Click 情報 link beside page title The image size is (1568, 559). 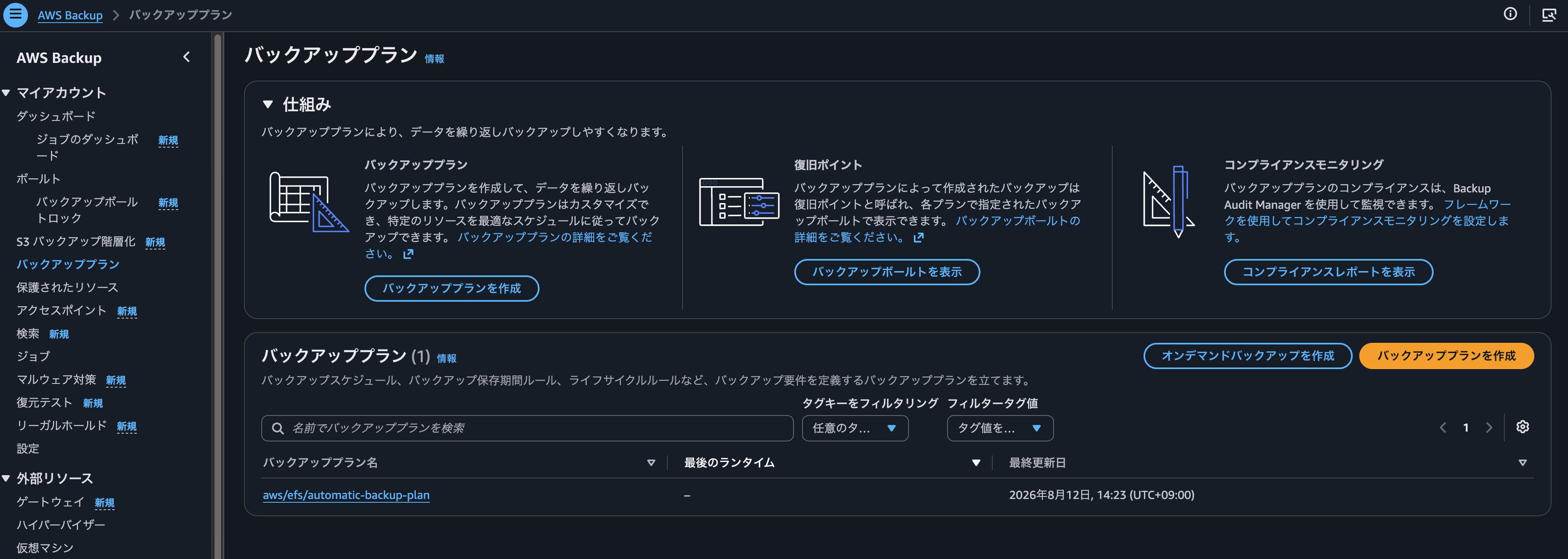pos(434,58)
